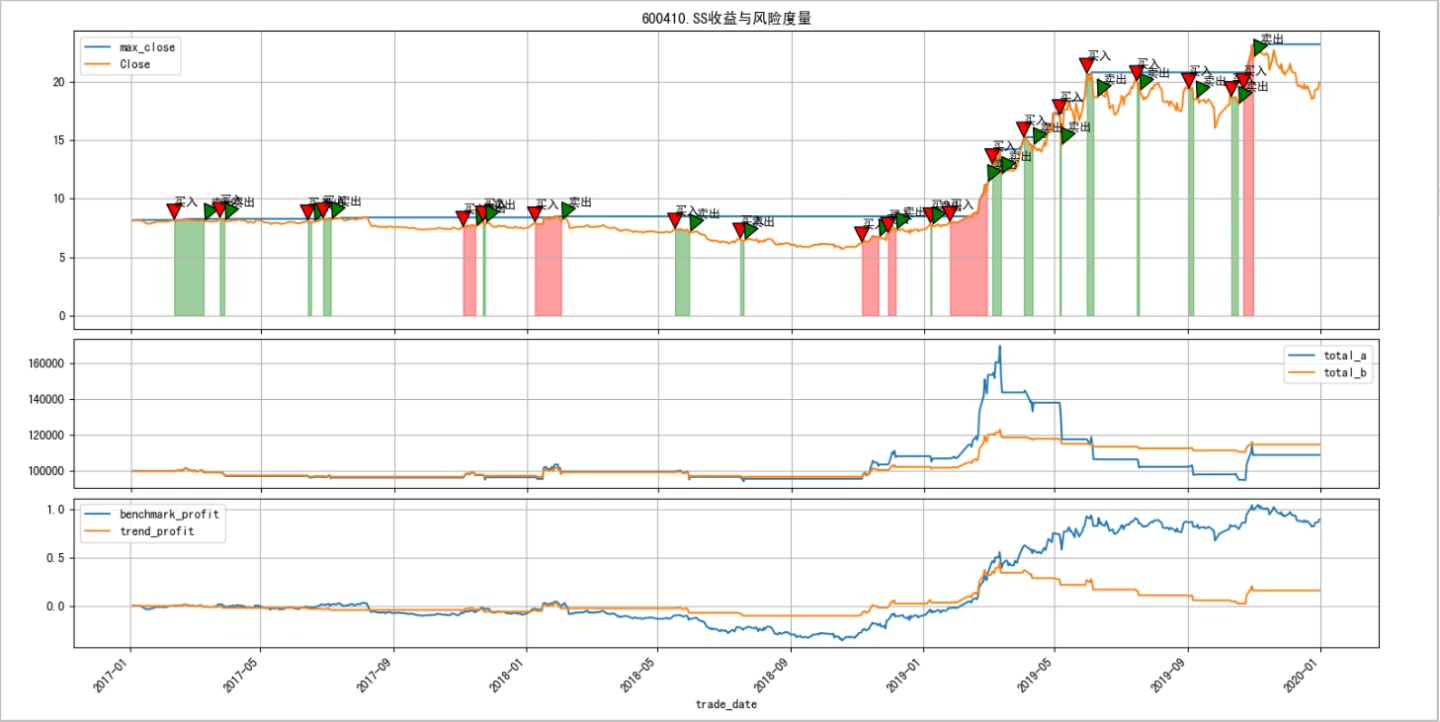Click the orange total_b legend line swatch
Viewport: 1440px width, 722px height.
(x=1301, y=373)
